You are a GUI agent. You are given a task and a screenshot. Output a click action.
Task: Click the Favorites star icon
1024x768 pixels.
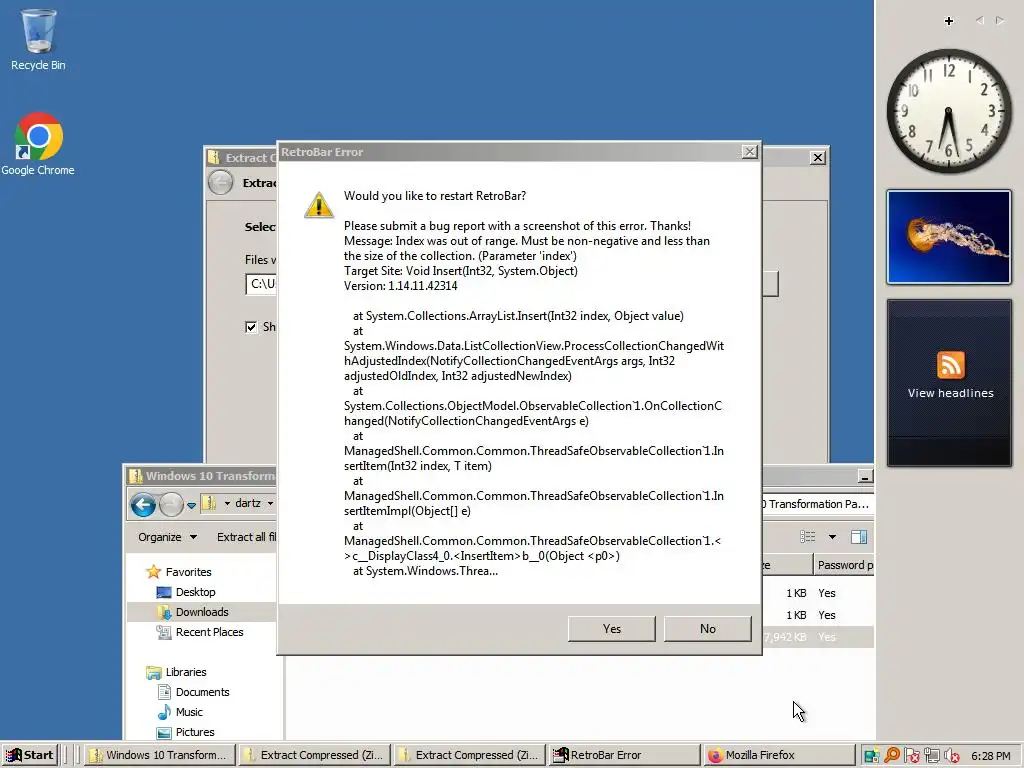point(153,572)
